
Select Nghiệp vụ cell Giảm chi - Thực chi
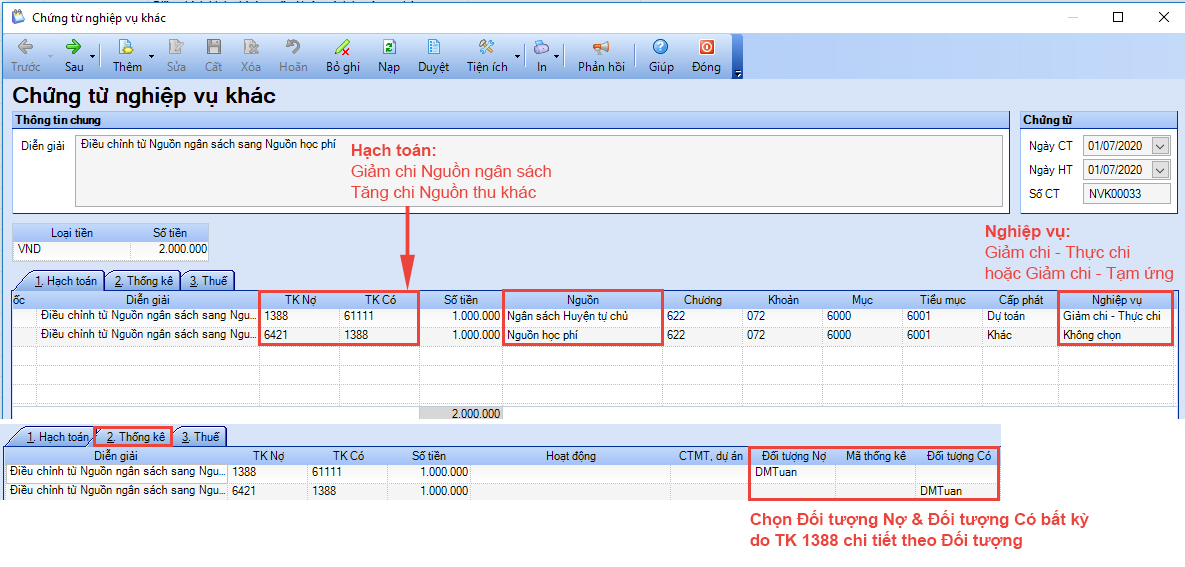tap(1115, 316)
